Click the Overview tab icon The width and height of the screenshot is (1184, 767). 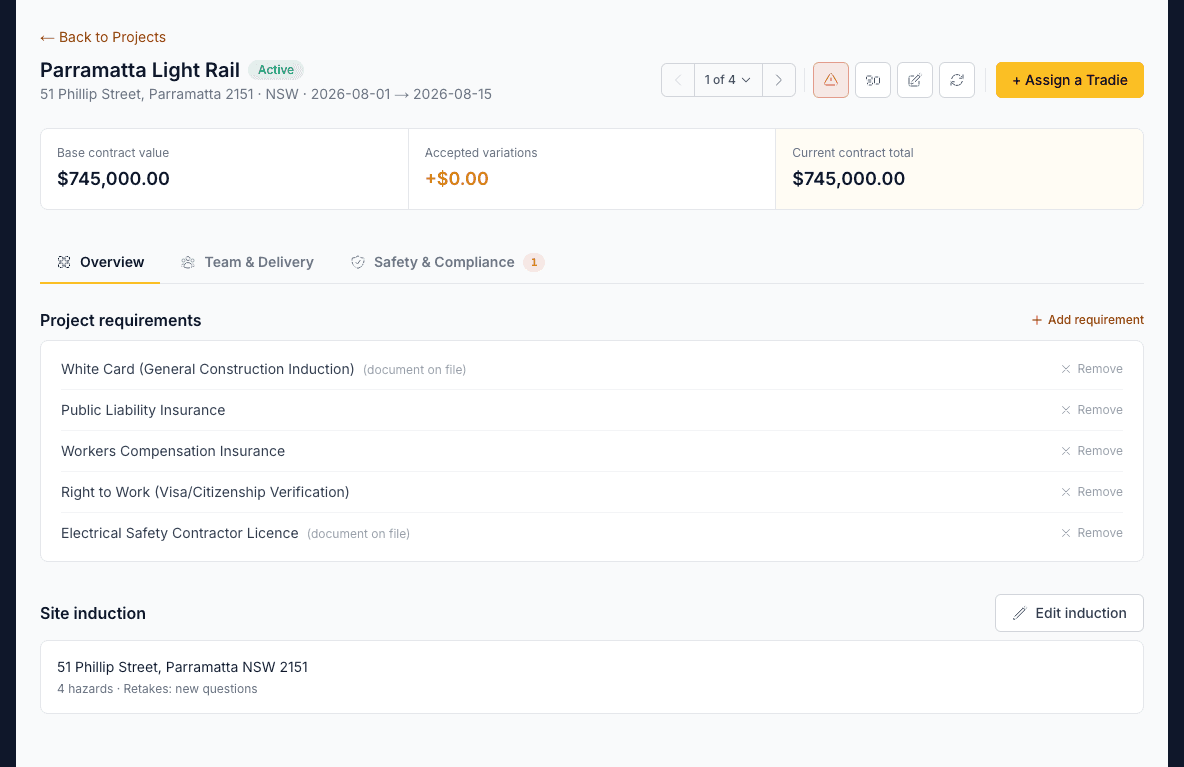(64, 262)
